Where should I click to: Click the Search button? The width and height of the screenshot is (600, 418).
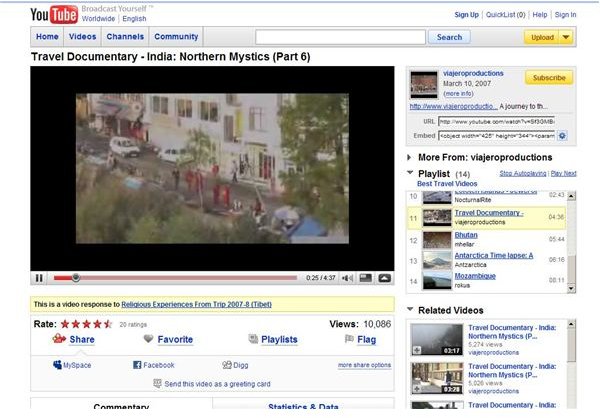(x=449, y=37)
